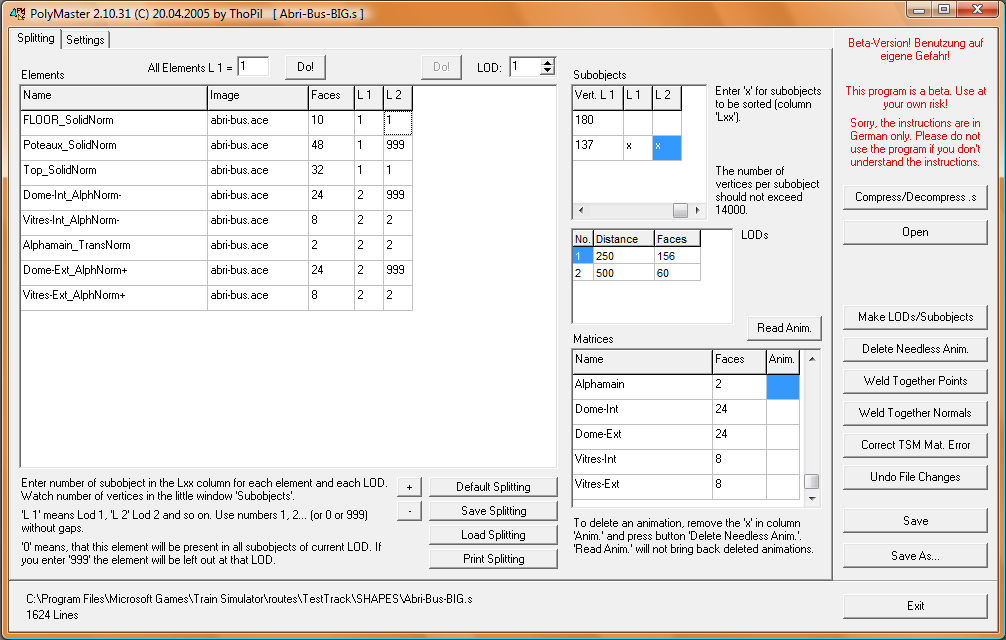
Task: Select the Dome-Ext matrix row
Action: point(686,435)
